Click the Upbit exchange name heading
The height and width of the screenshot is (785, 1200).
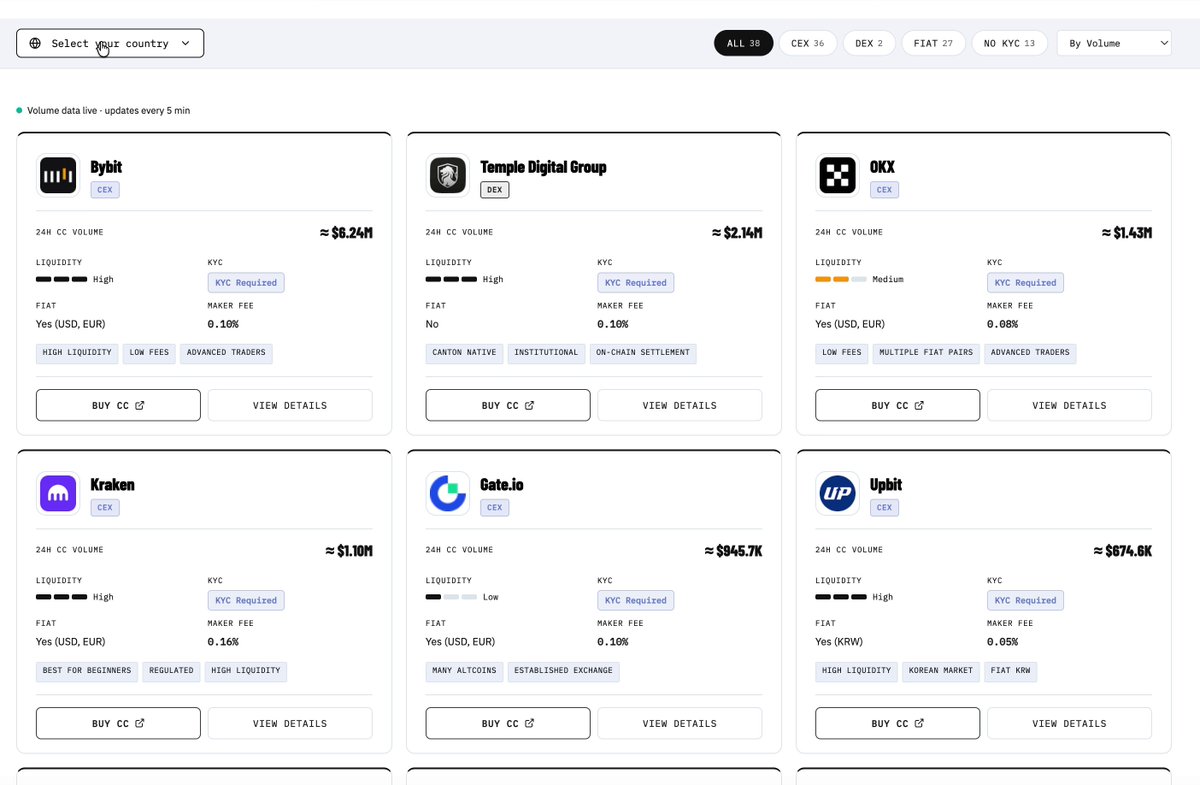tap(886, 485)
